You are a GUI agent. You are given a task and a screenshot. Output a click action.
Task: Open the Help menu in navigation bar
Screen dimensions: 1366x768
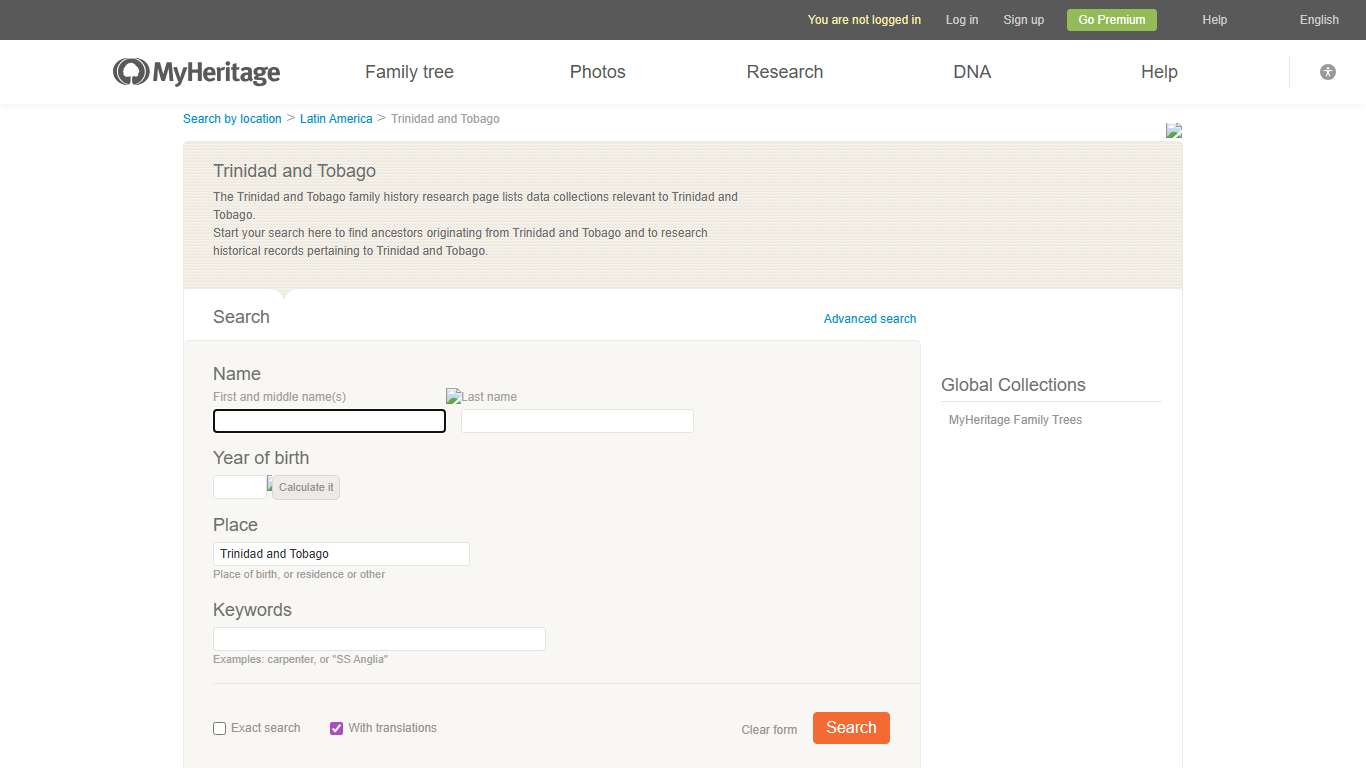pyautogui.click(x=1158, y=71)
